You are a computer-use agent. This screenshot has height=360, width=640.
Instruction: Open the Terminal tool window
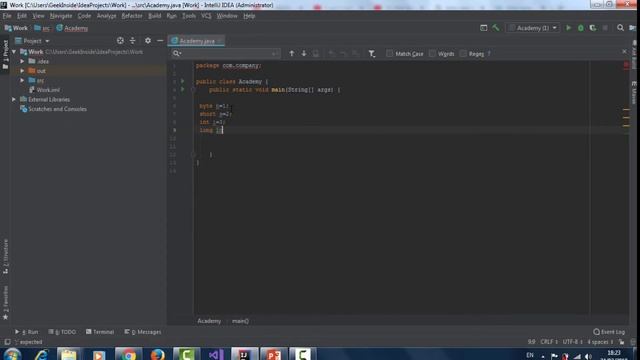point(100,332)
